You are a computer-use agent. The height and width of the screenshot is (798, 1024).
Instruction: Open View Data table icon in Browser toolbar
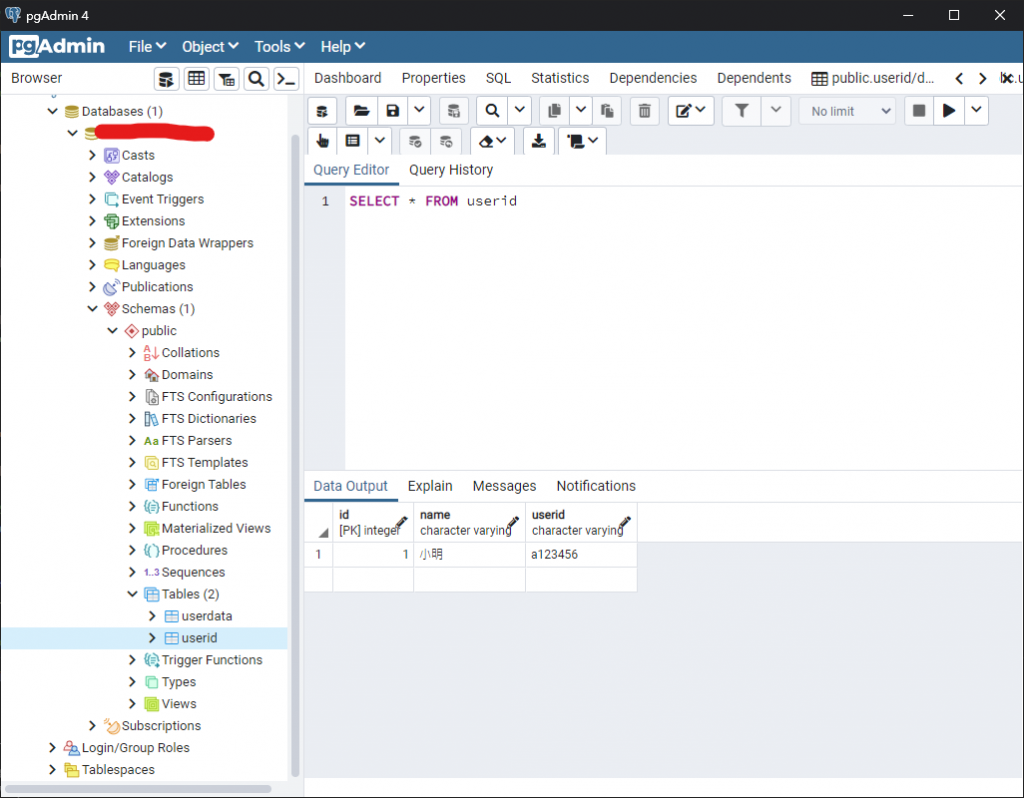(196, 79)
